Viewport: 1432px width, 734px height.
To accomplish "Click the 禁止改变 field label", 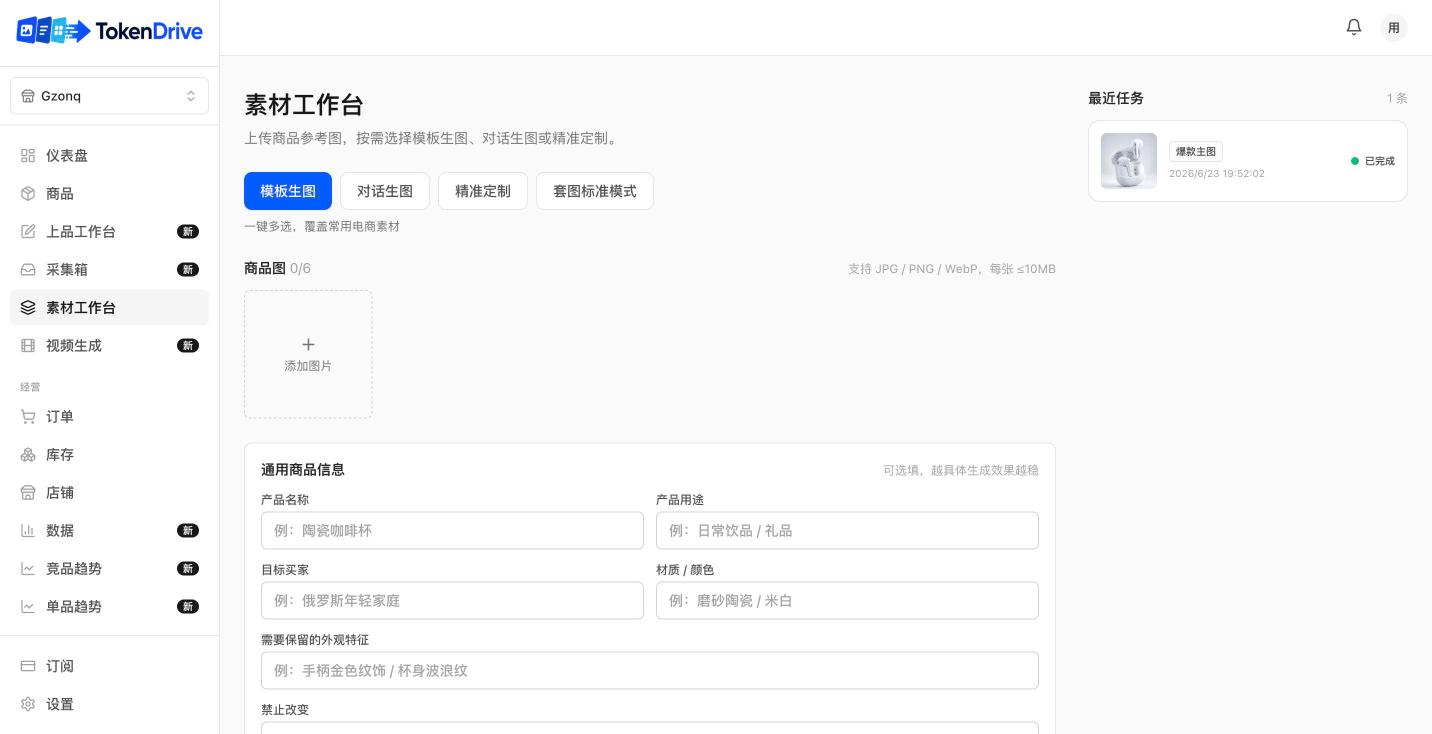I will click(285, 710).
